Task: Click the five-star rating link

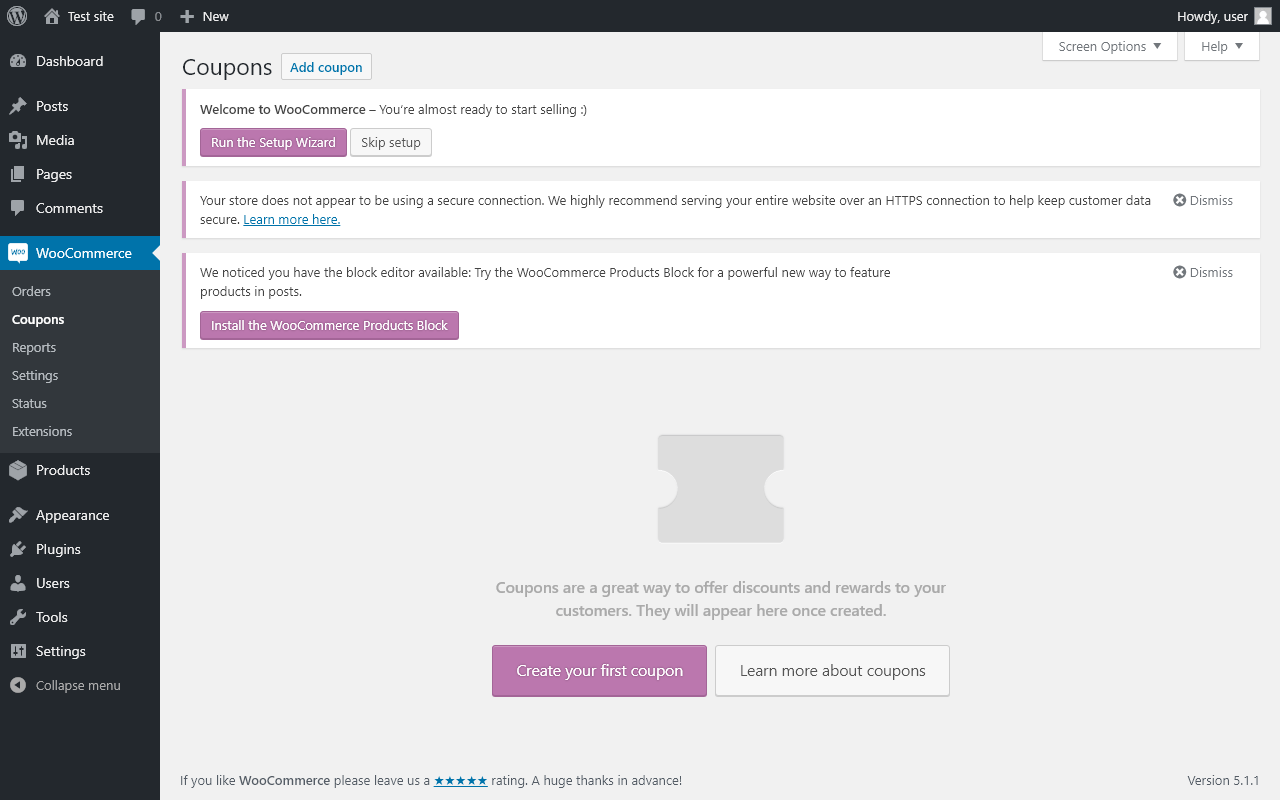Action: click(x=461, y=780)
